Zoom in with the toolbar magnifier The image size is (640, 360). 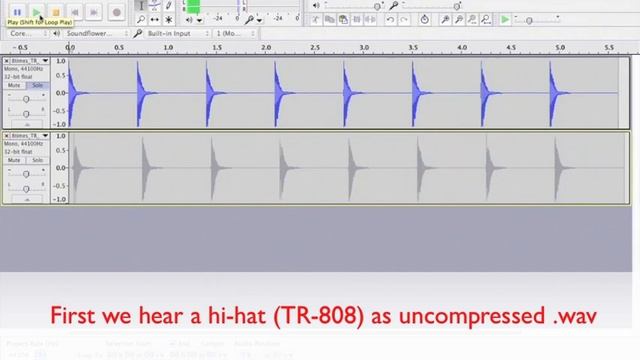pos(445,19)
